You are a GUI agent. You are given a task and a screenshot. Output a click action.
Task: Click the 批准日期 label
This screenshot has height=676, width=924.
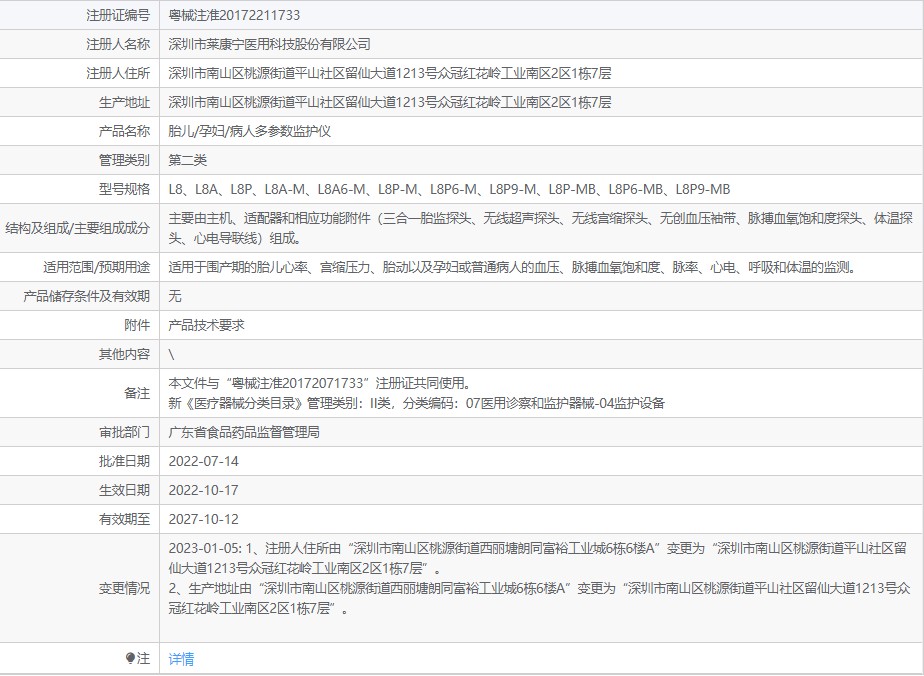124,461
